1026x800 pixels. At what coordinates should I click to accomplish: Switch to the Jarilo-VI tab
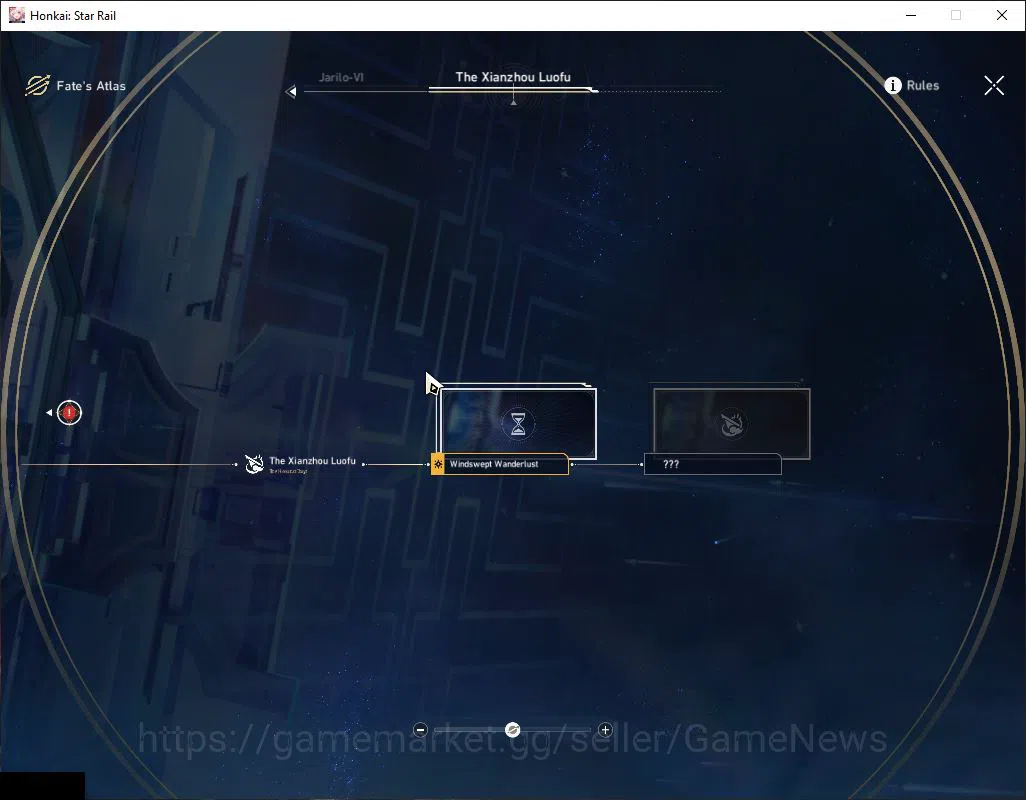click(x=341, y=77)
